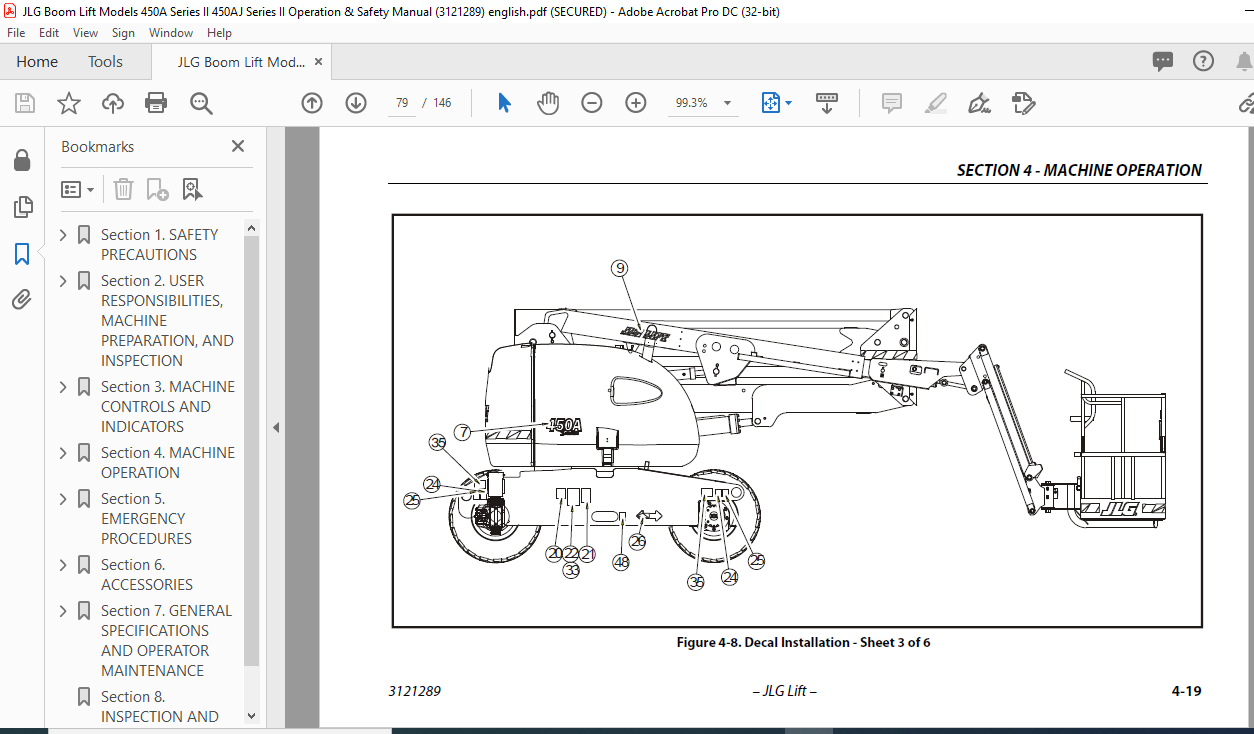
Task: Open Section 4. MACHINE OPERATION bookmark
Action: (168, 463)
